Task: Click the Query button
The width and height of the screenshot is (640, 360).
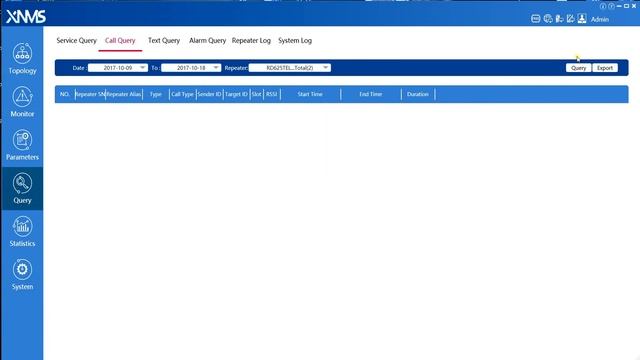Action: click(x=578, y=68)
